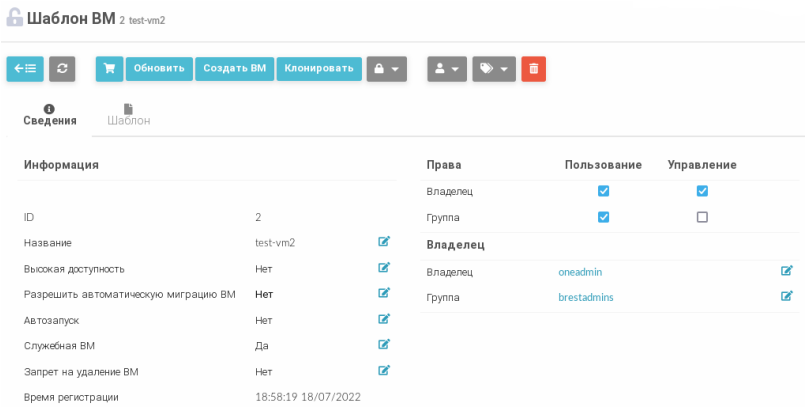
Task: Switch to the Шаблон tab
Action: [128, 115]
